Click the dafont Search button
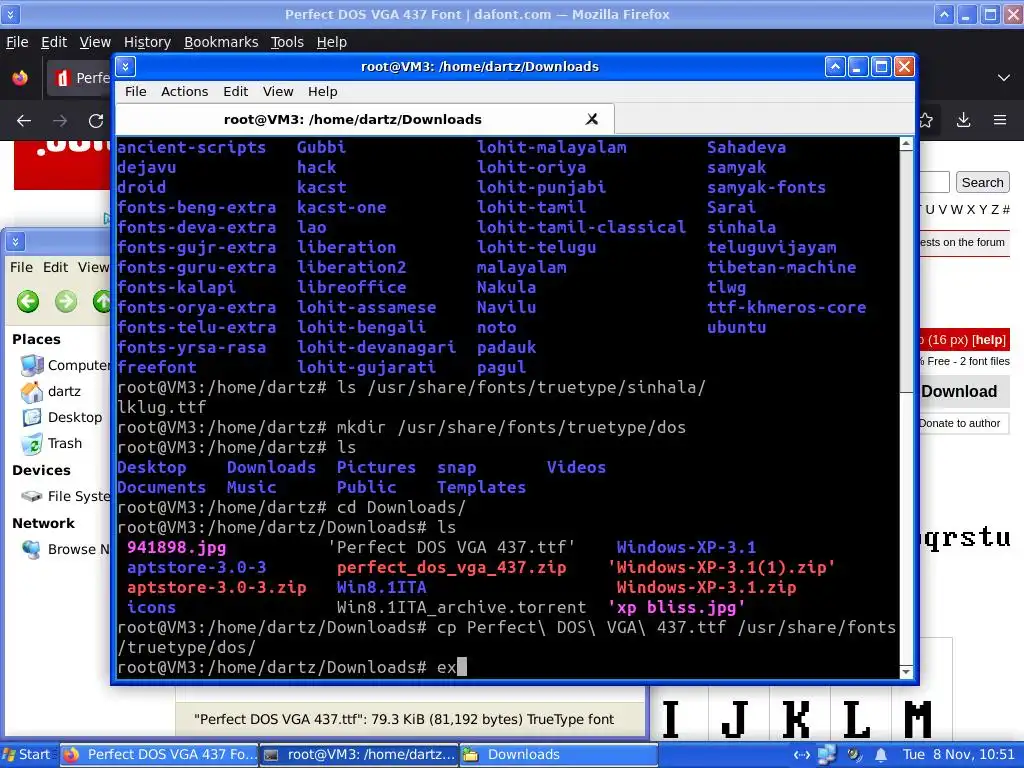This screenshot has width=1024, height=768. tap(982, 182)
